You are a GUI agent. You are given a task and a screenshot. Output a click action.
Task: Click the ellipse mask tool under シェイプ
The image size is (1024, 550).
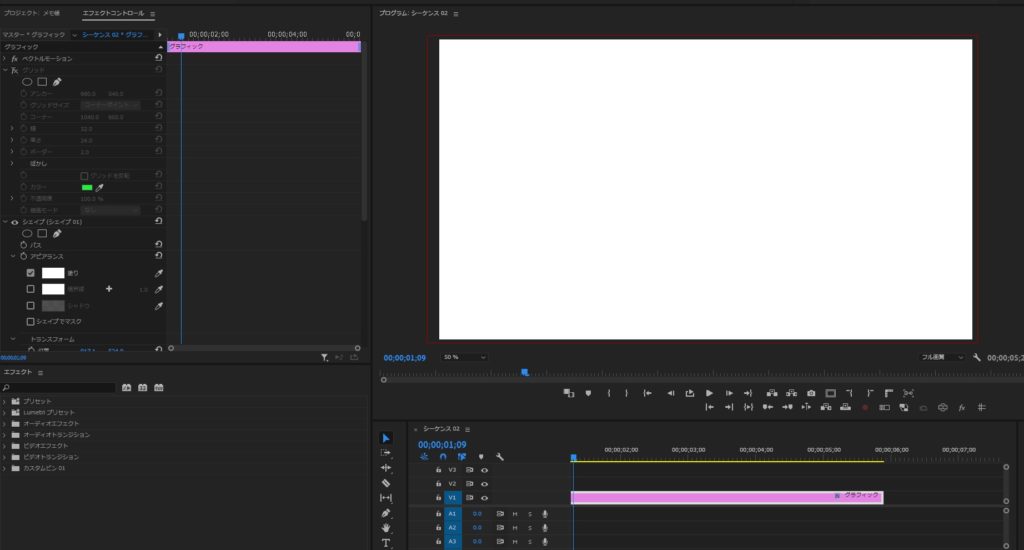27,233
